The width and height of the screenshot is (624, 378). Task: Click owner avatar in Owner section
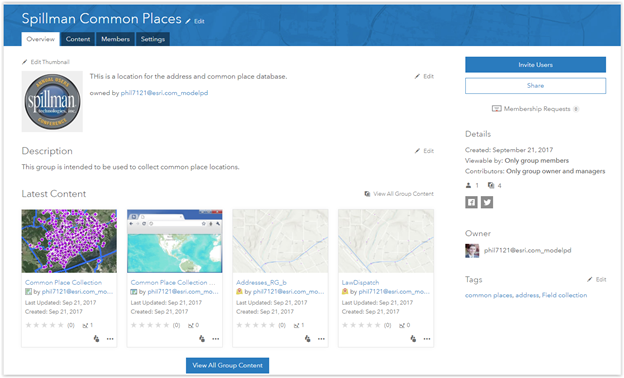click(x=472, y=251)
